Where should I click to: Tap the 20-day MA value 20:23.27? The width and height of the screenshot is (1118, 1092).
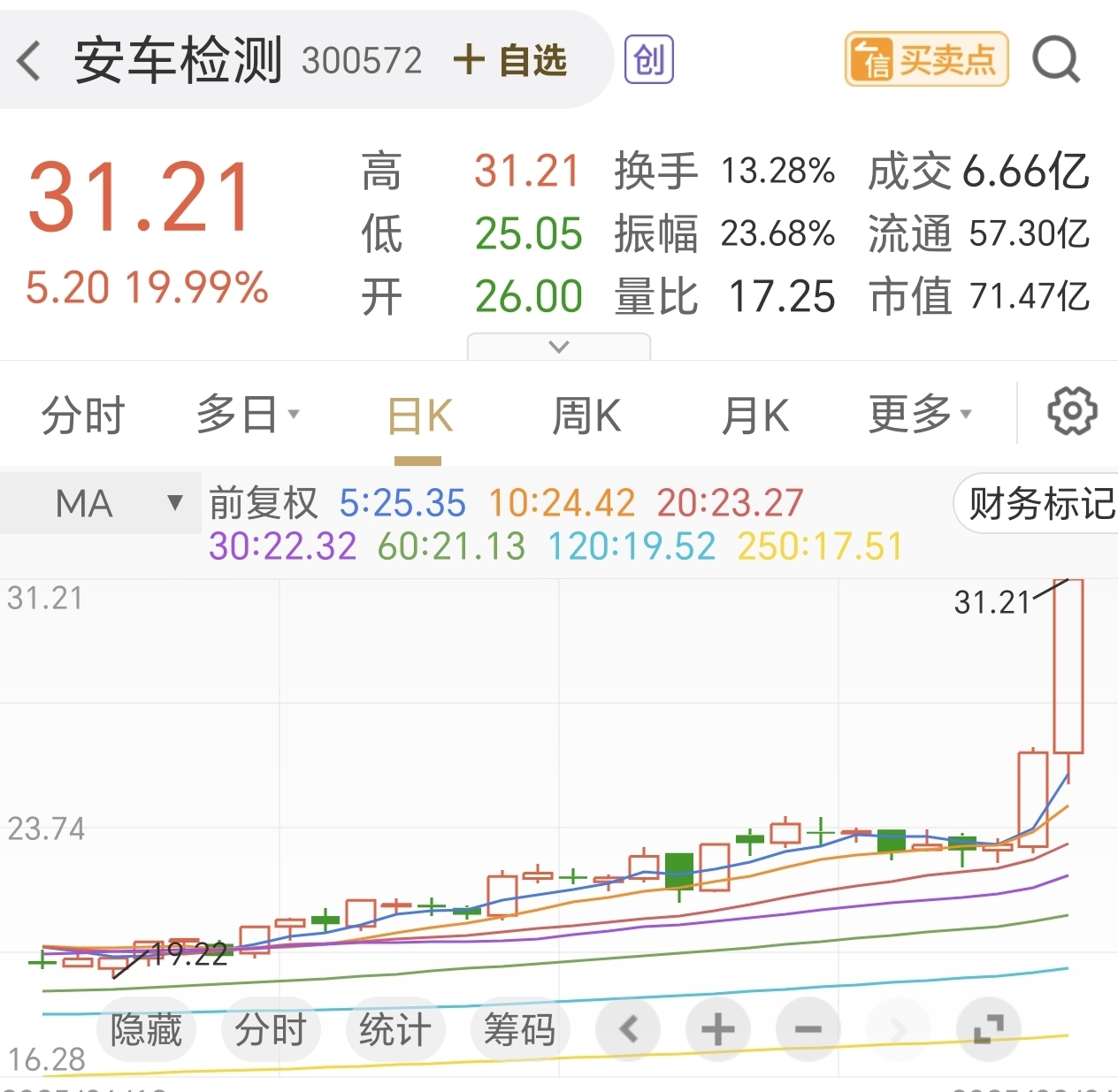(x=730, y=503)
